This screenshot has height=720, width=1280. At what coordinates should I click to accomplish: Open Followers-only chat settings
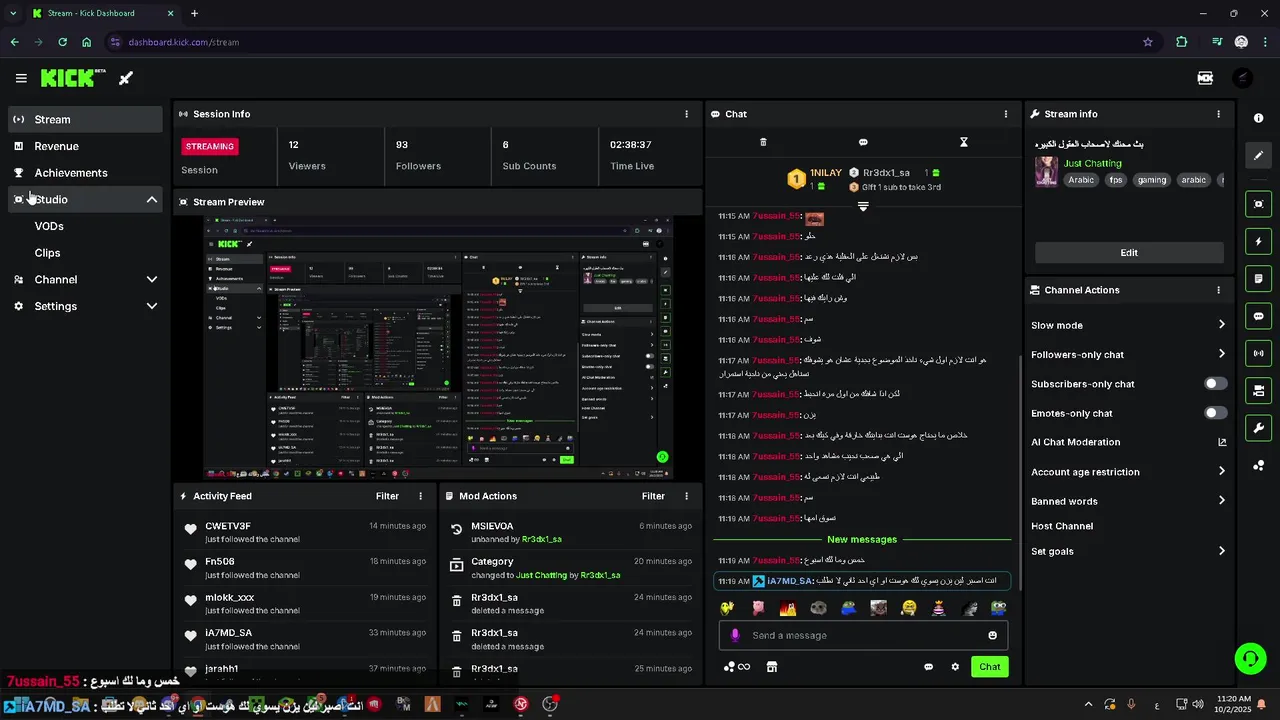pos(1129,354)
